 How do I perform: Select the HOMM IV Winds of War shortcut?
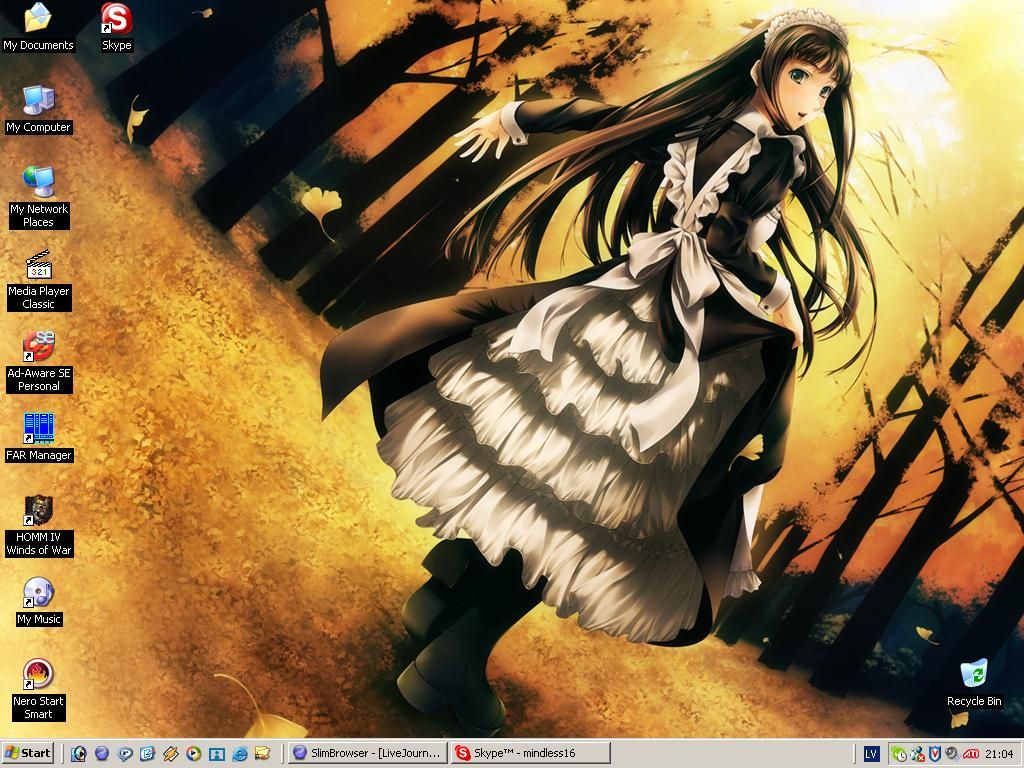click(39, 526)
